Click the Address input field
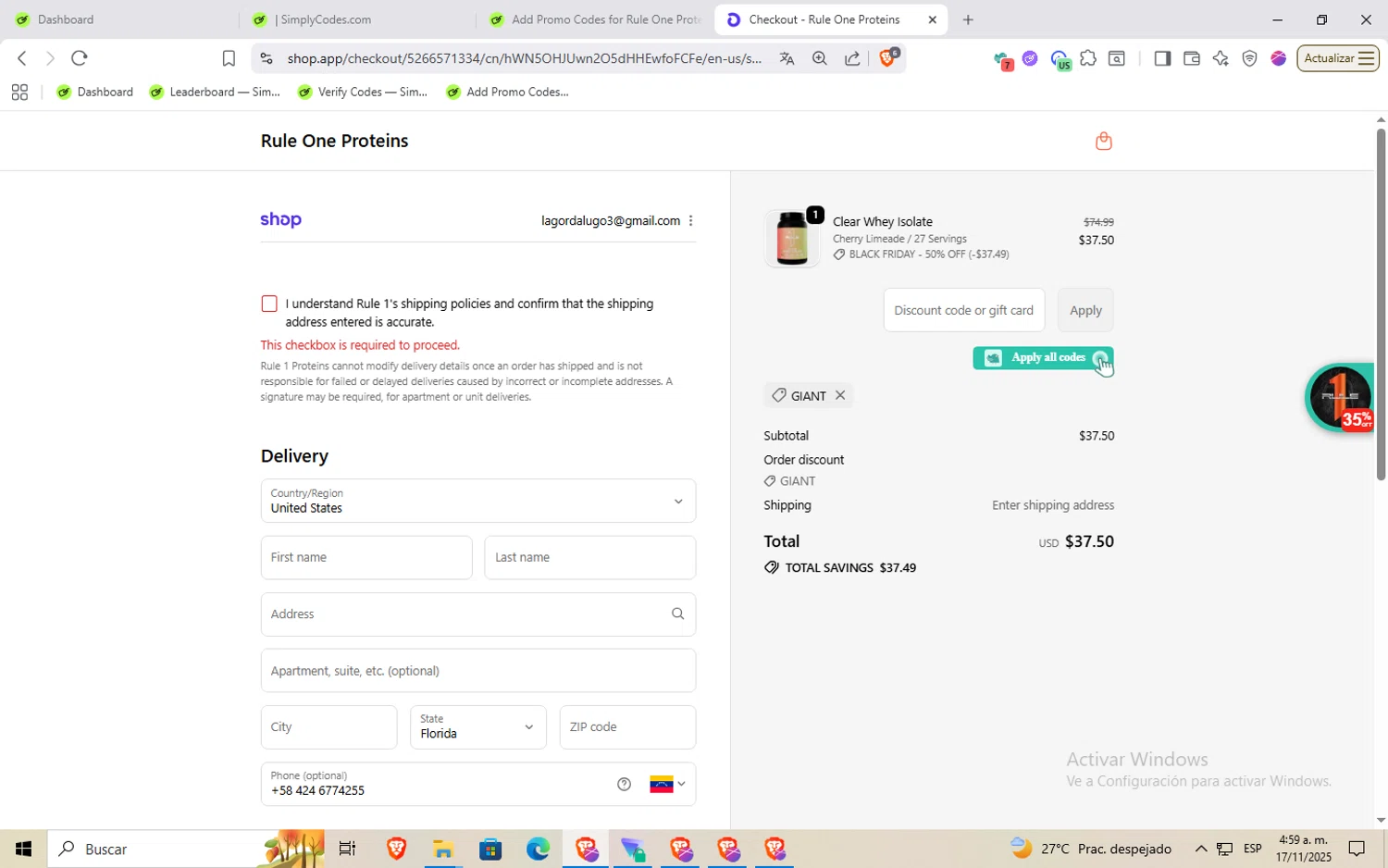Viewport: 1388px width, 868px height. (x=477, y=614)
